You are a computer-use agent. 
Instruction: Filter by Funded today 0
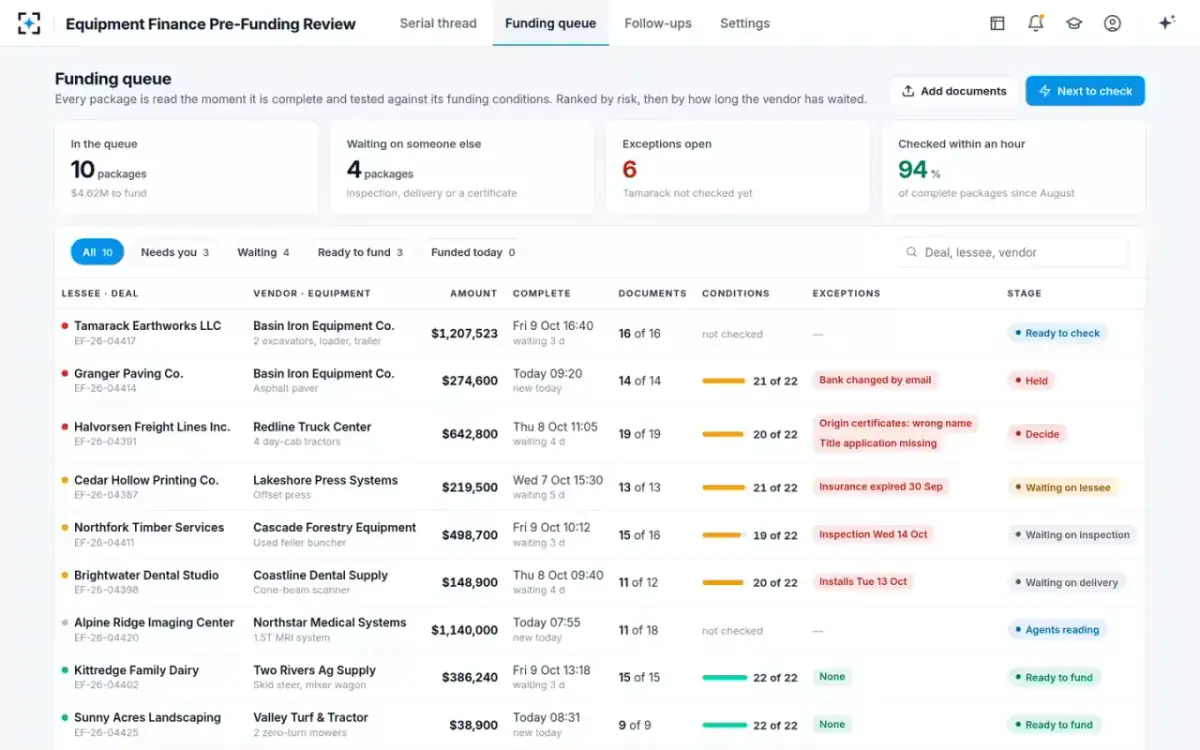[x=473, y=252]
